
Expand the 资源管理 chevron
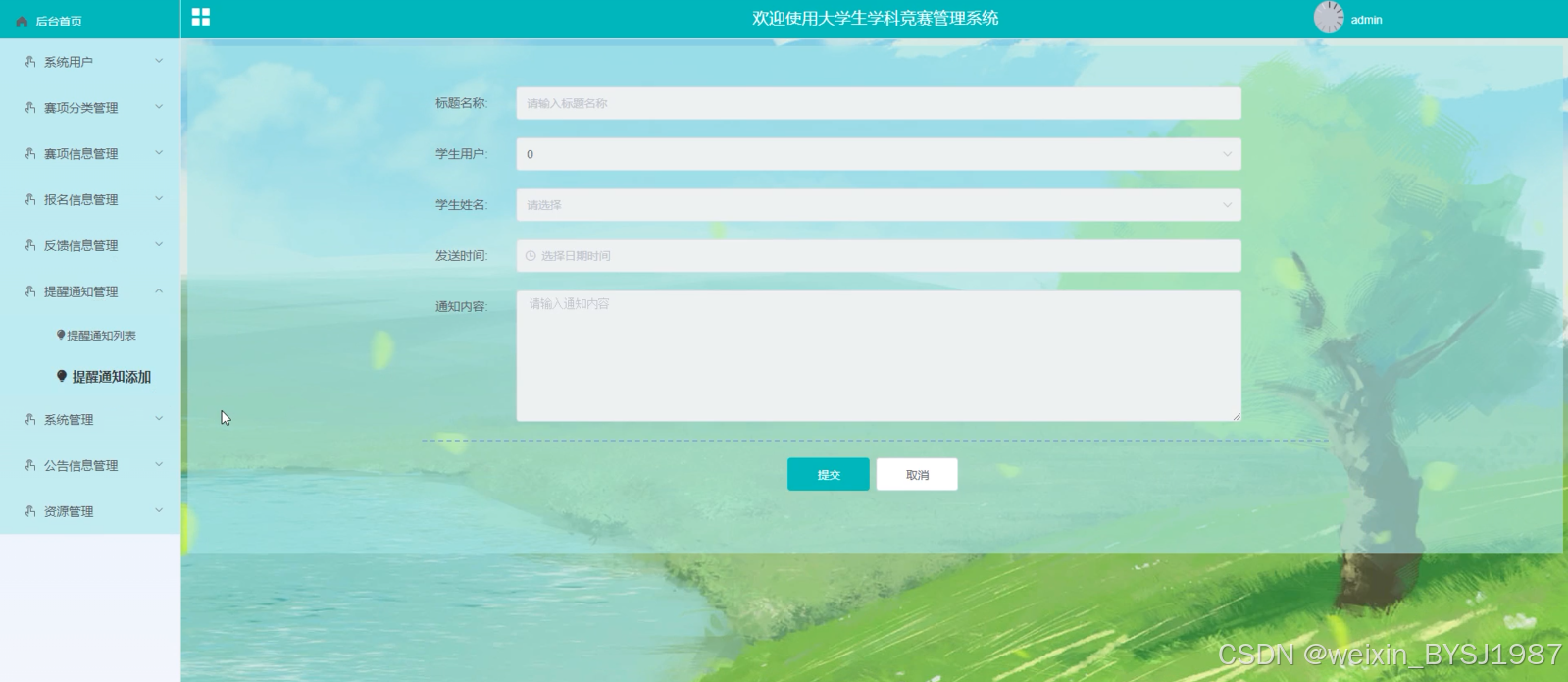[159, 511]
